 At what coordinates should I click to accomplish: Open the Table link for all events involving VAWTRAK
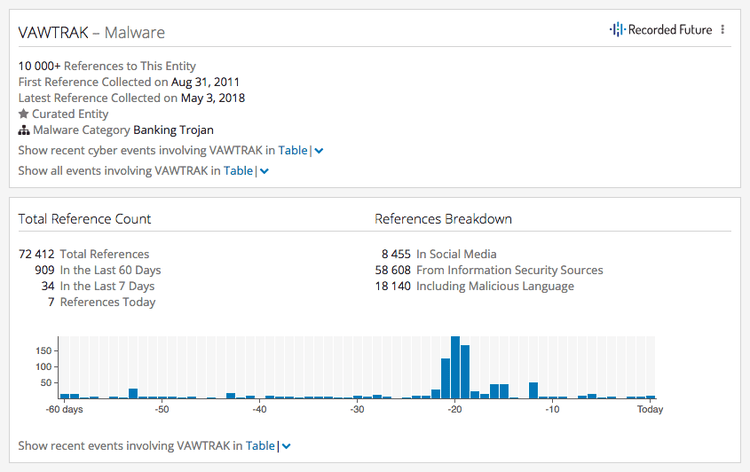pos(238,171)
